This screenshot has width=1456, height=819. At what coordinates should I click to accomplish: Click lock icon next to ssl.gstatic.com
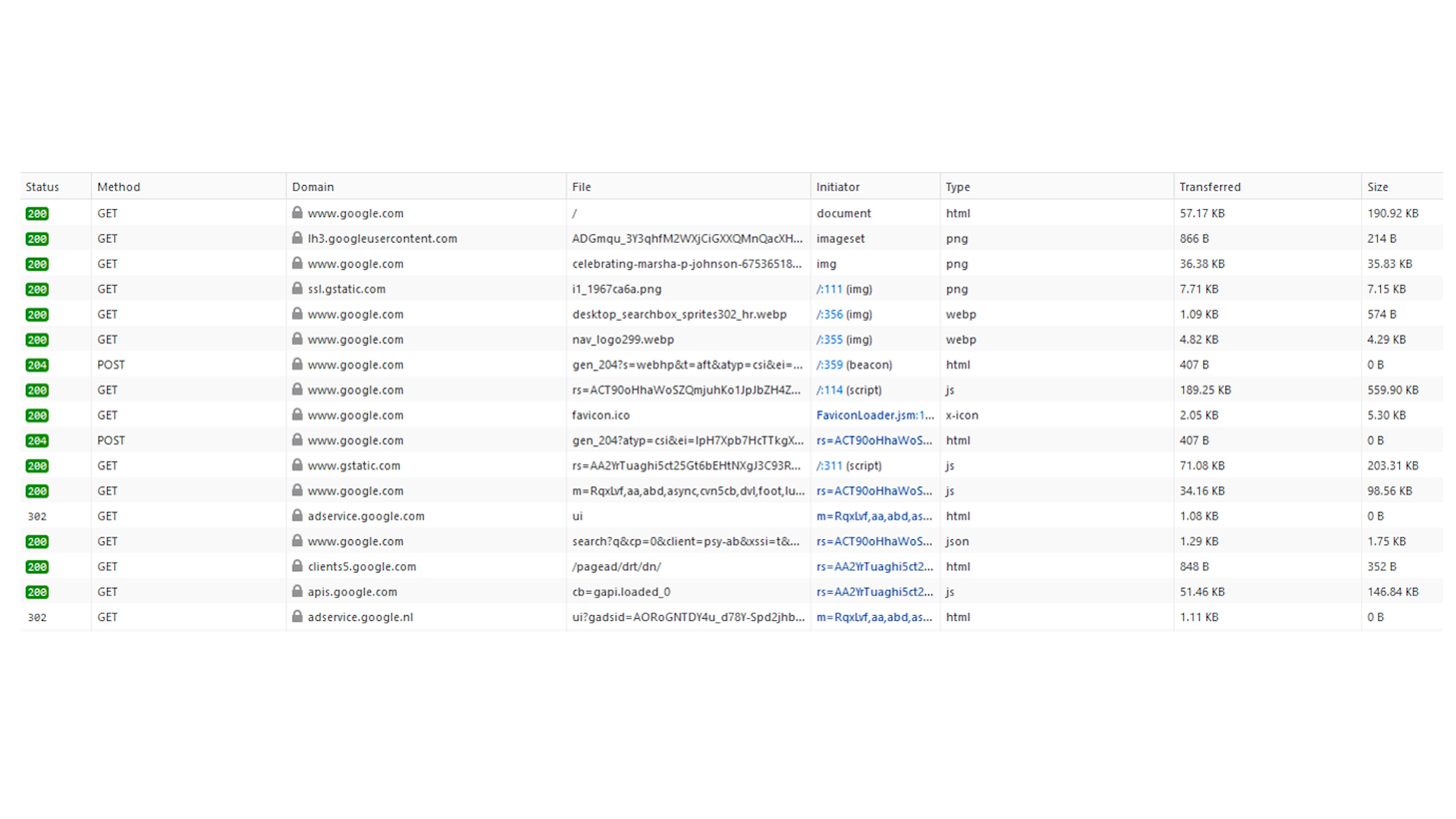(297, 289)
